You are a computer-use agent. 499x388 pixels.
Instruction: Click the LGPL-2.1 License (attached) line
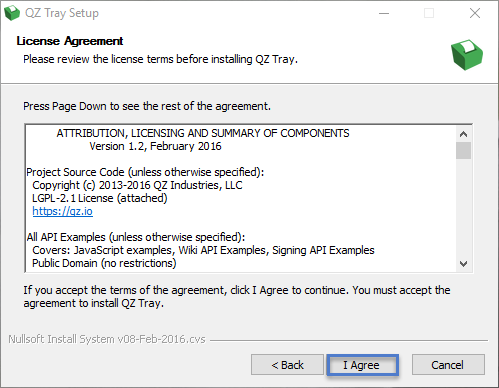coord(100,198)
